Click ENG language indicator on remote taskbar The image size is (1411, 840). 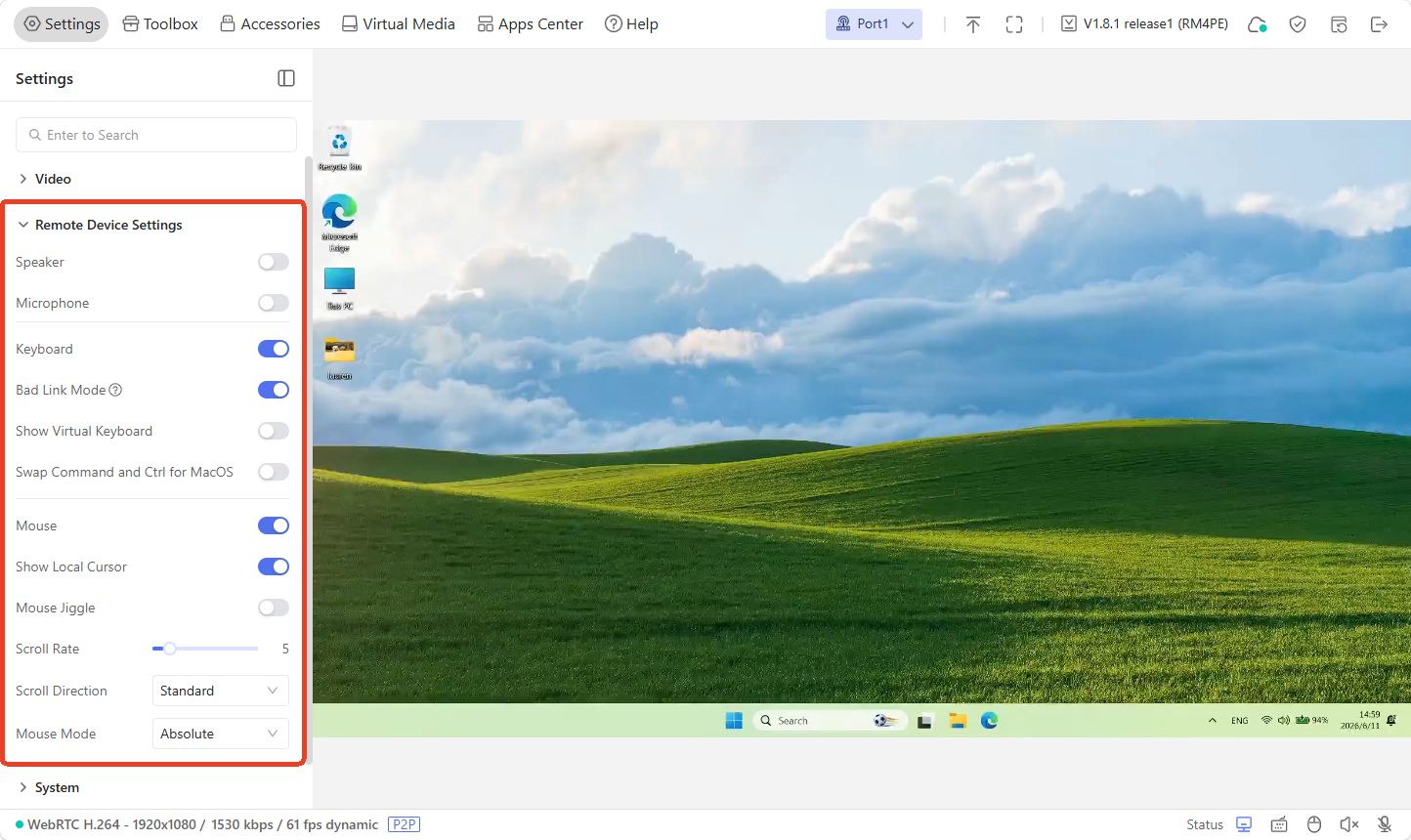coord(1239,721)
